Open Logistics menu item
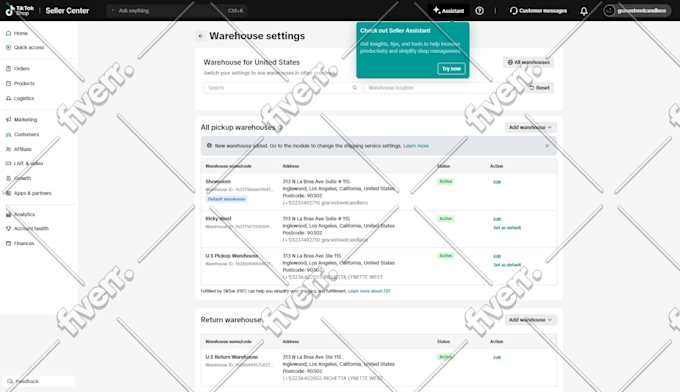 (x=24, y=98)
